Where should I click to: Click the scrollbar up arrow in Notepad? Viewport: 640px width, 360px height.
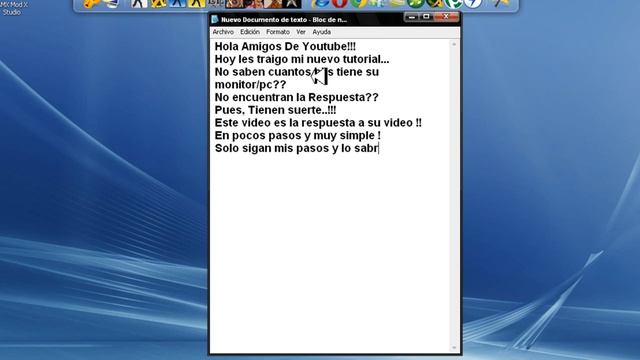(x=454, y=44)
